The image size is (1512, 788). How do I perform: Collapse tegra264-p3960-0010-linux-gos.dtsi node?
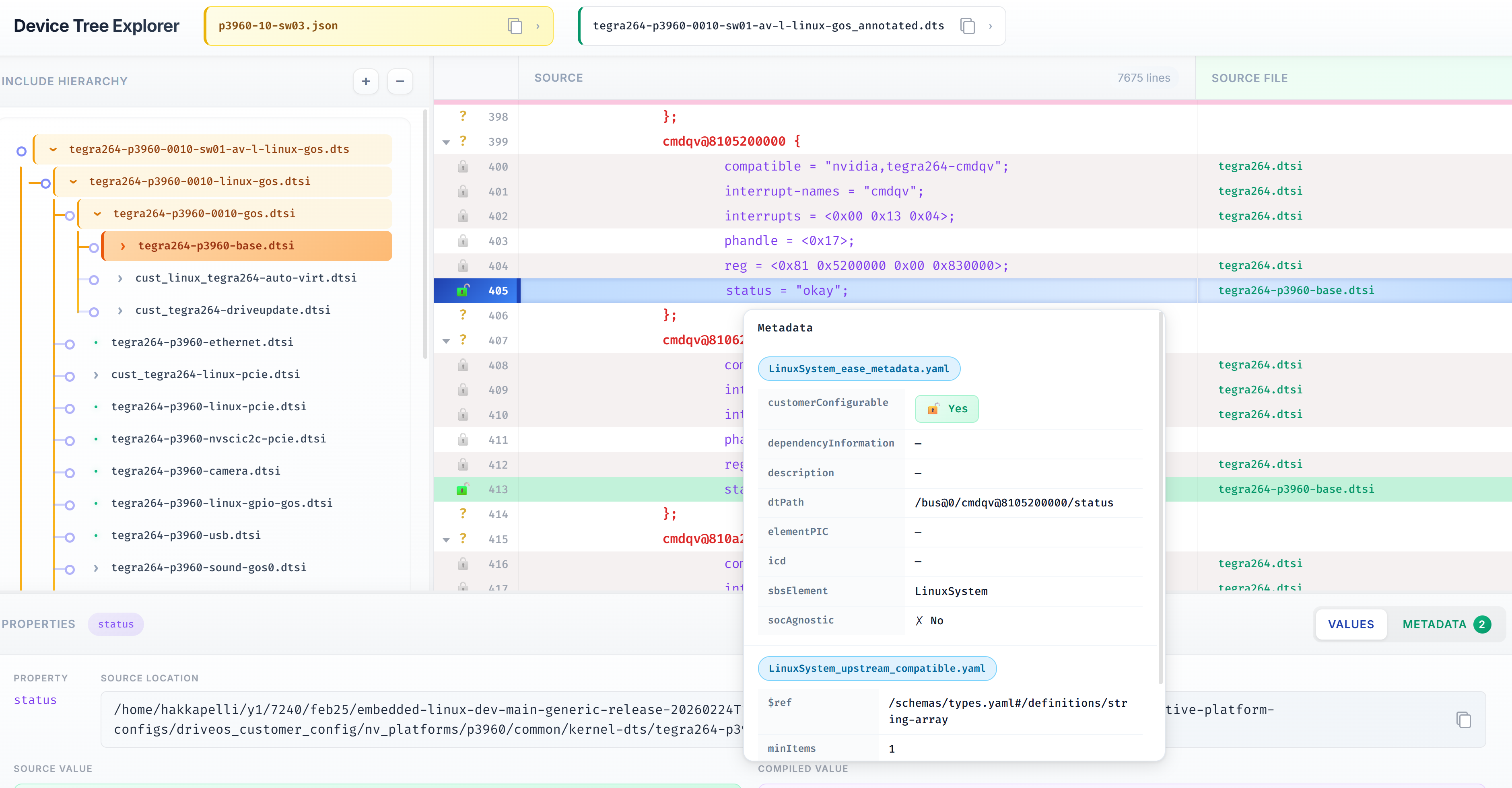pos(73,181)
